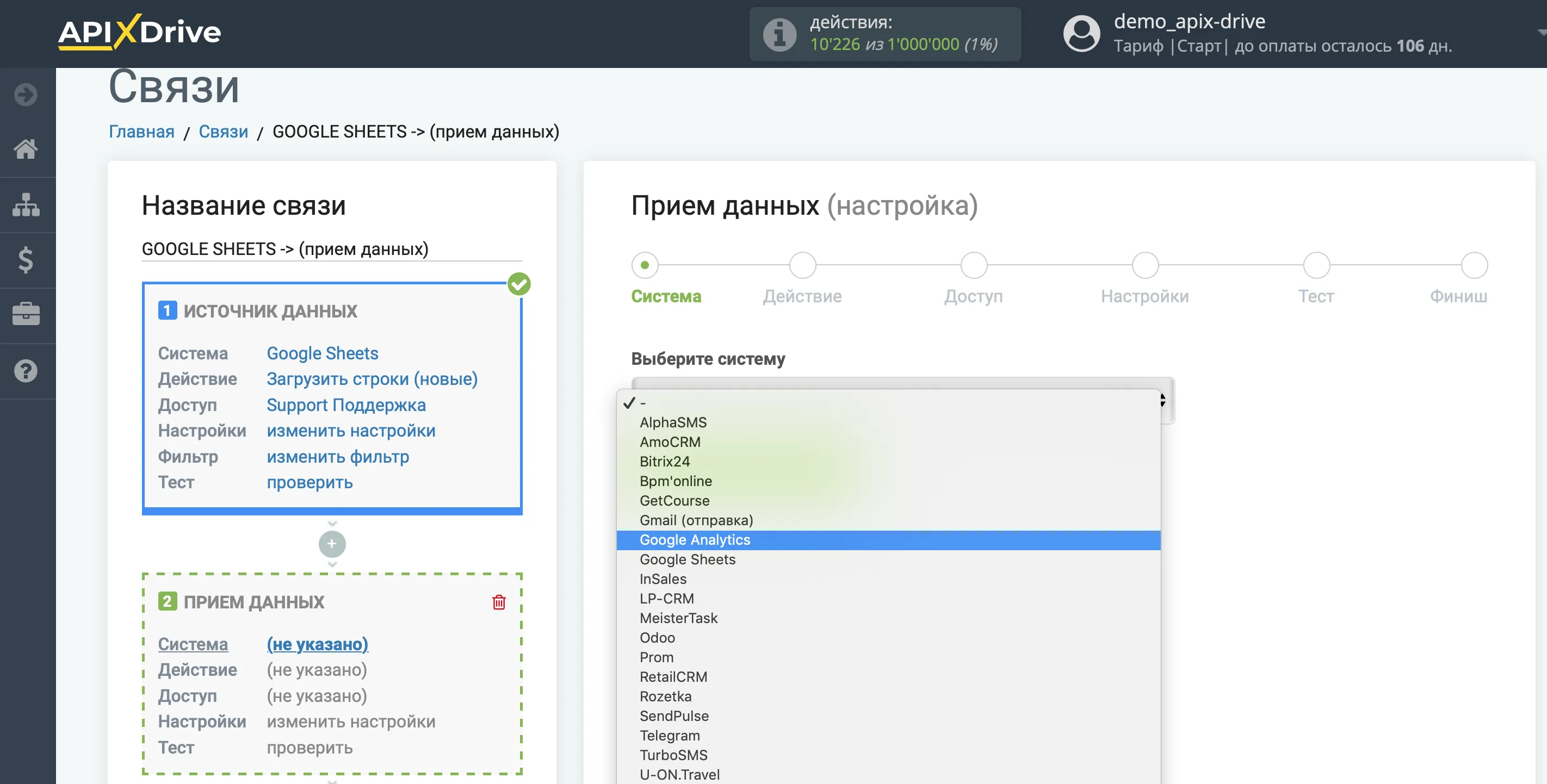Select Rozetka from the system list
The height and width of the screenshot is (784, 1547).
pyautogui.click(x=888, y=696)
